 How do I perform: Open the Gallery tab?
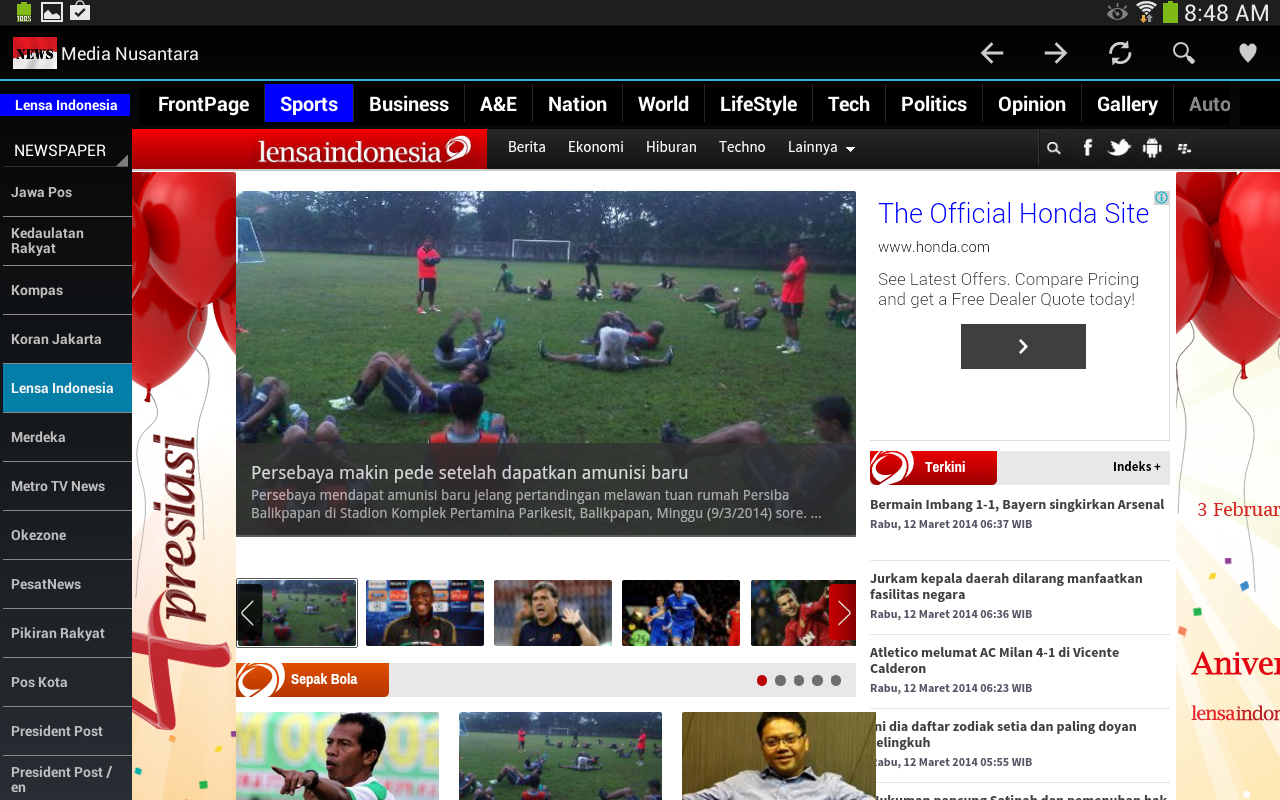point(1127,104)
